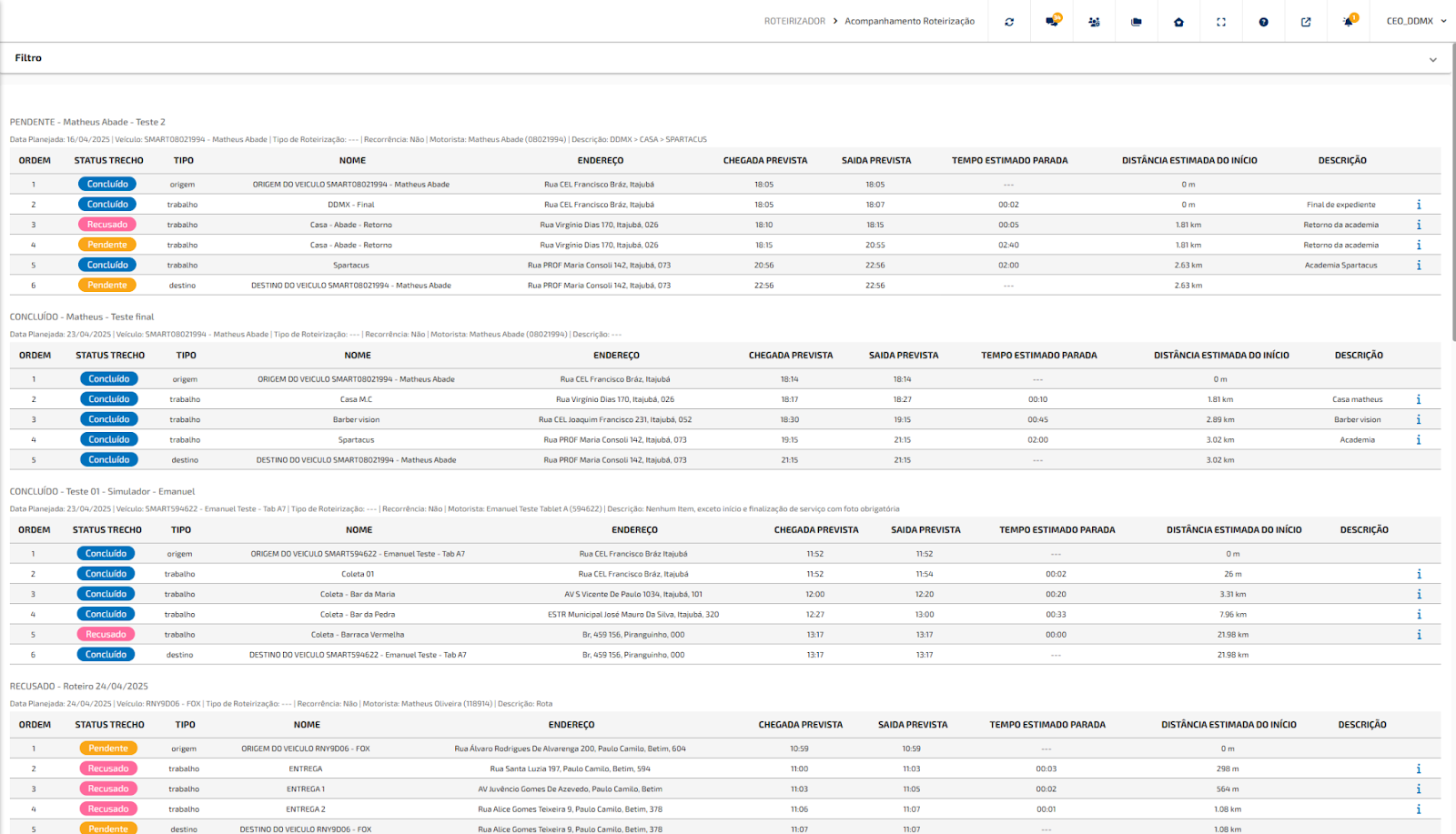The height and width of the screenshot is (834, 1456).
Task: Select heading 'CONCLUÍDO - Matheus - Teste final'
Action: pos(82,317)
